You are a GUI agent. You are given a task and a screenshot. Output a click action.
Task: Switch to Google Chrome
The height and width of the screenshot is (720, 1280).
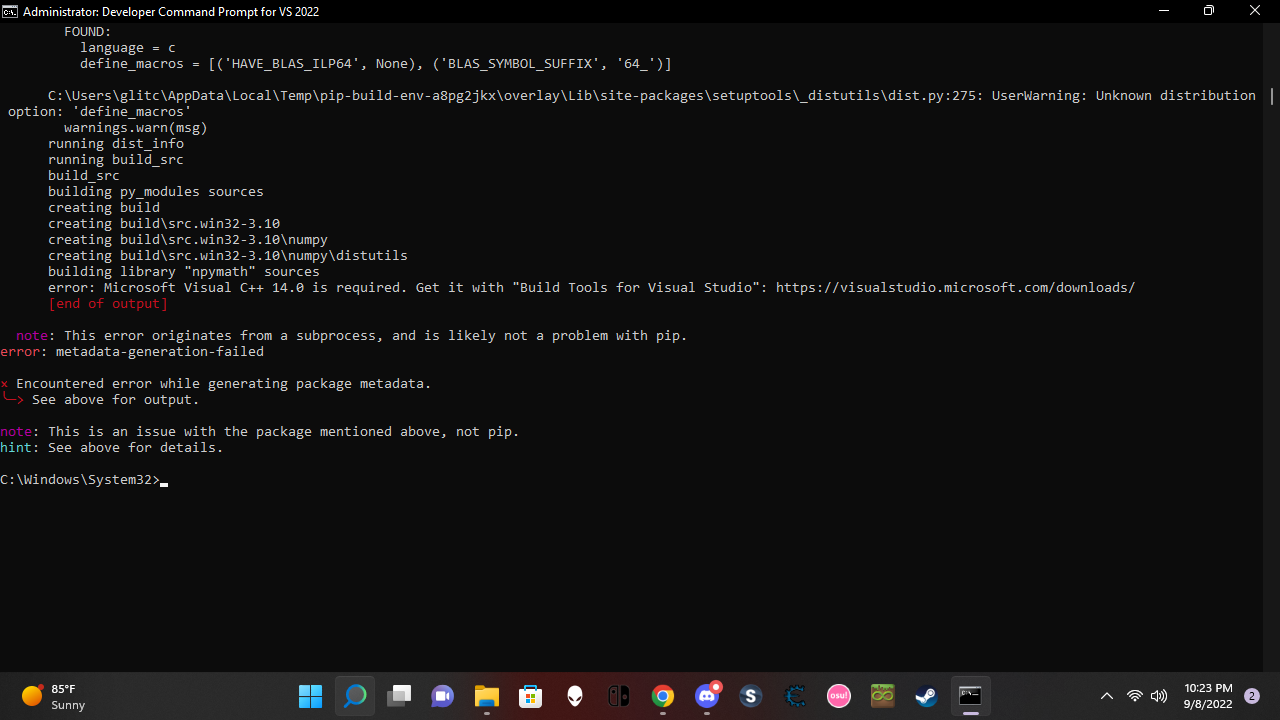pyautogui.click(x=663, y=696)
